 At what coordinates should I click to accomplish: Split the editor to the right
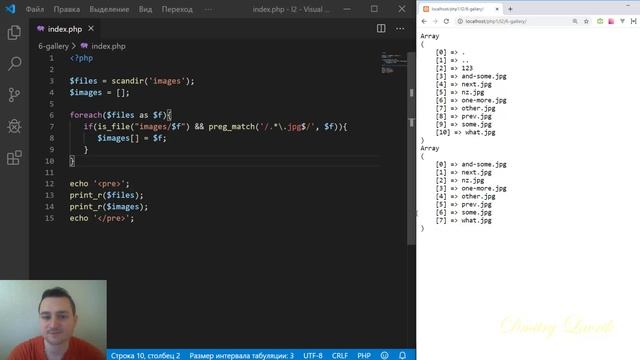[381, 28]
